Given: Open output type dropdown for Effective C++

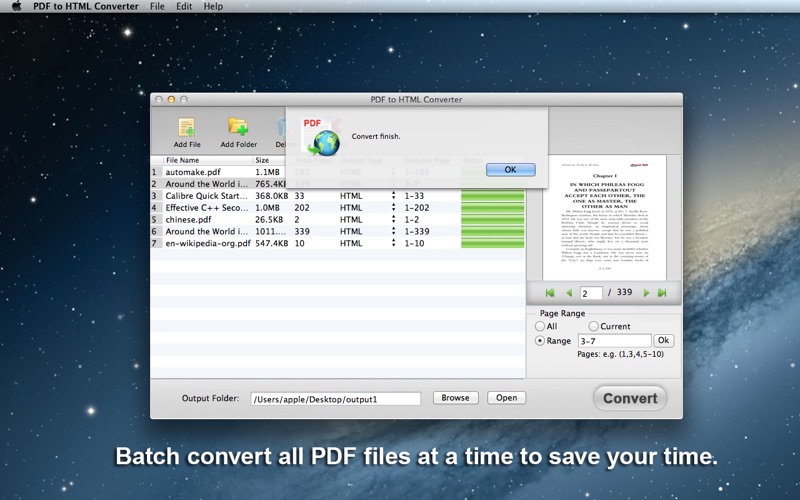Looking at the screenshot, I should coord(393,208).
